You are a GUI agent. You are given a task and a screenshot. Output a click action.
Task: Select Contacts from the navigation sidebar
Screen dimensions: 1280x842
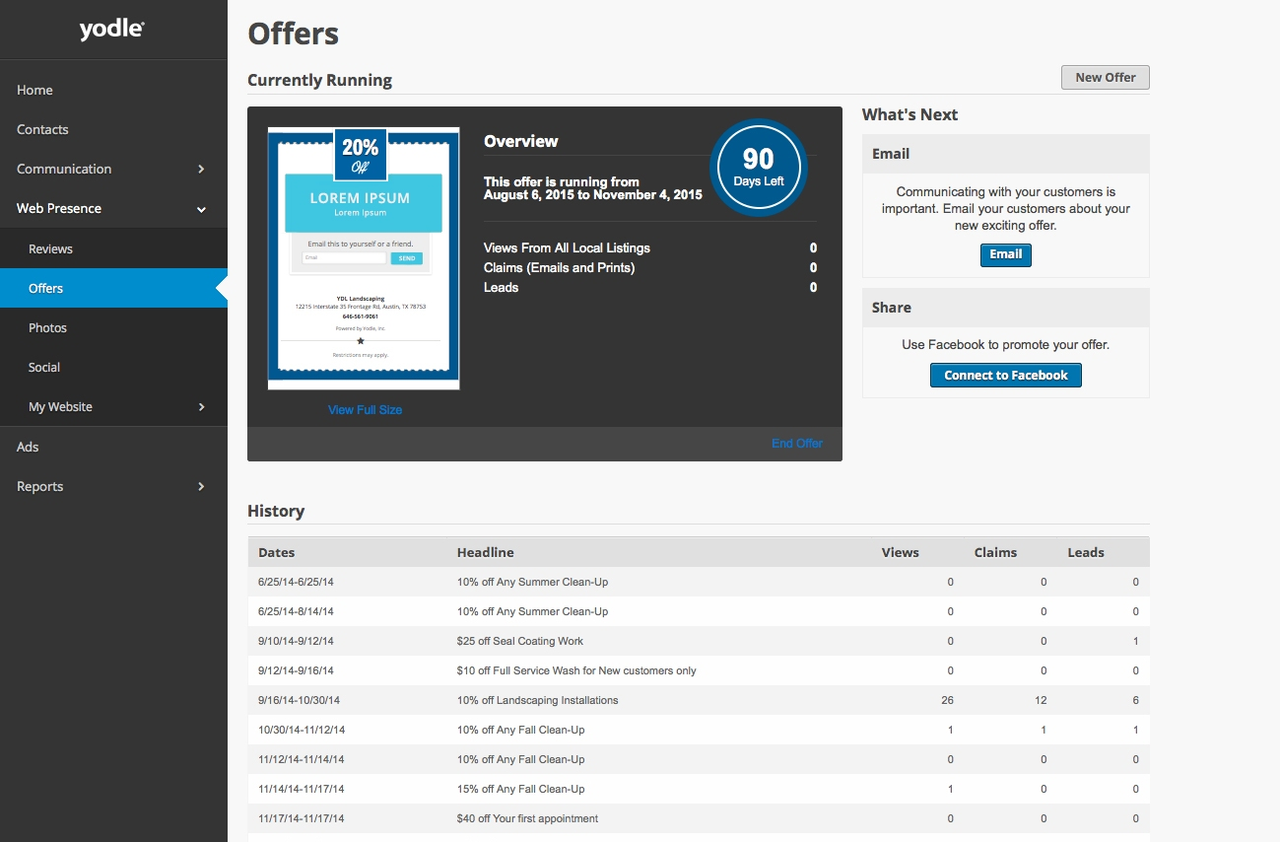(x=42, y=129)
